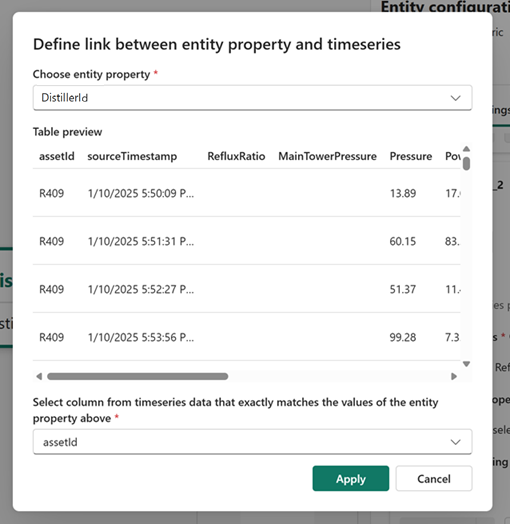The width and height of the screenshot is (510, 524).
Task: Select the Pressure column header
Action: pyautogui.click(x=411, y=156)
